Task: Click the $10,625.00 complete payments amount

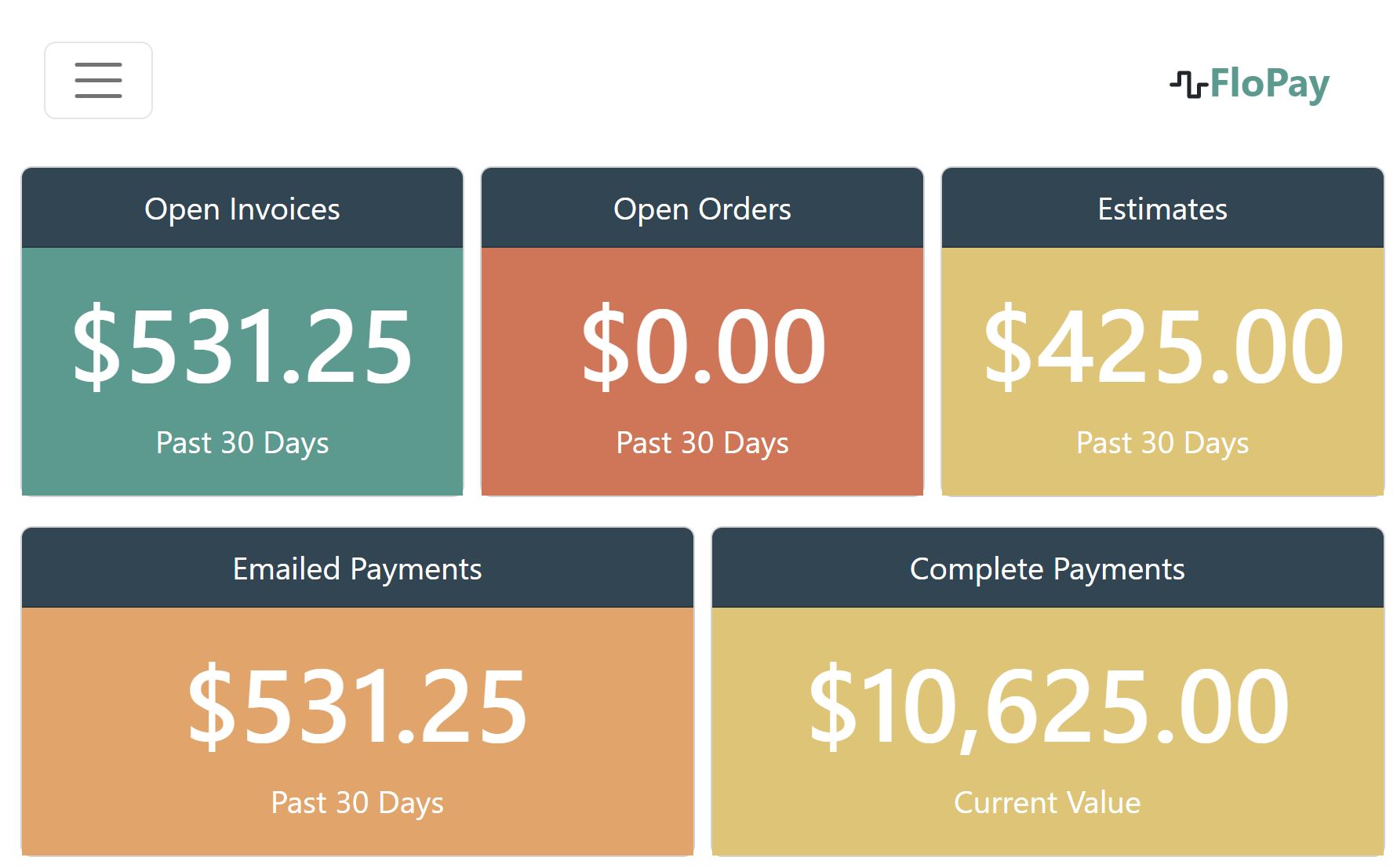Action: click(x=1049, y=706)
